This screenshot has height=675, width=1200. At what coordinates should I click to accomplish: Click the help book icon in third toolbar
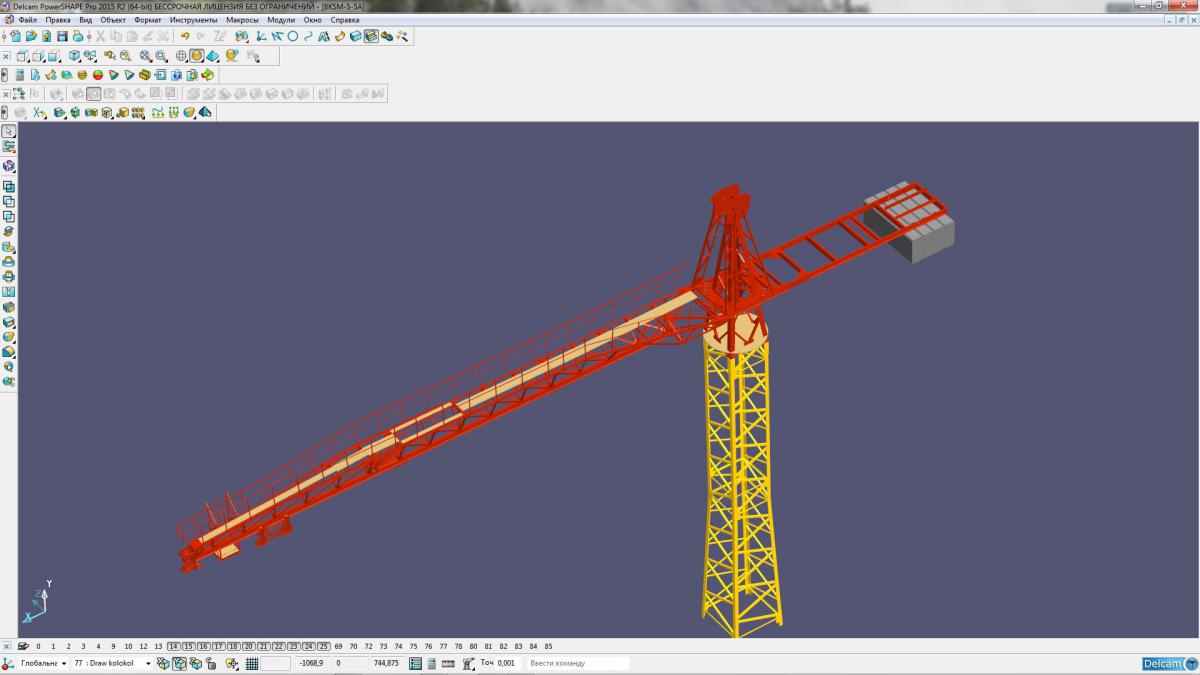tap(176, 74)
